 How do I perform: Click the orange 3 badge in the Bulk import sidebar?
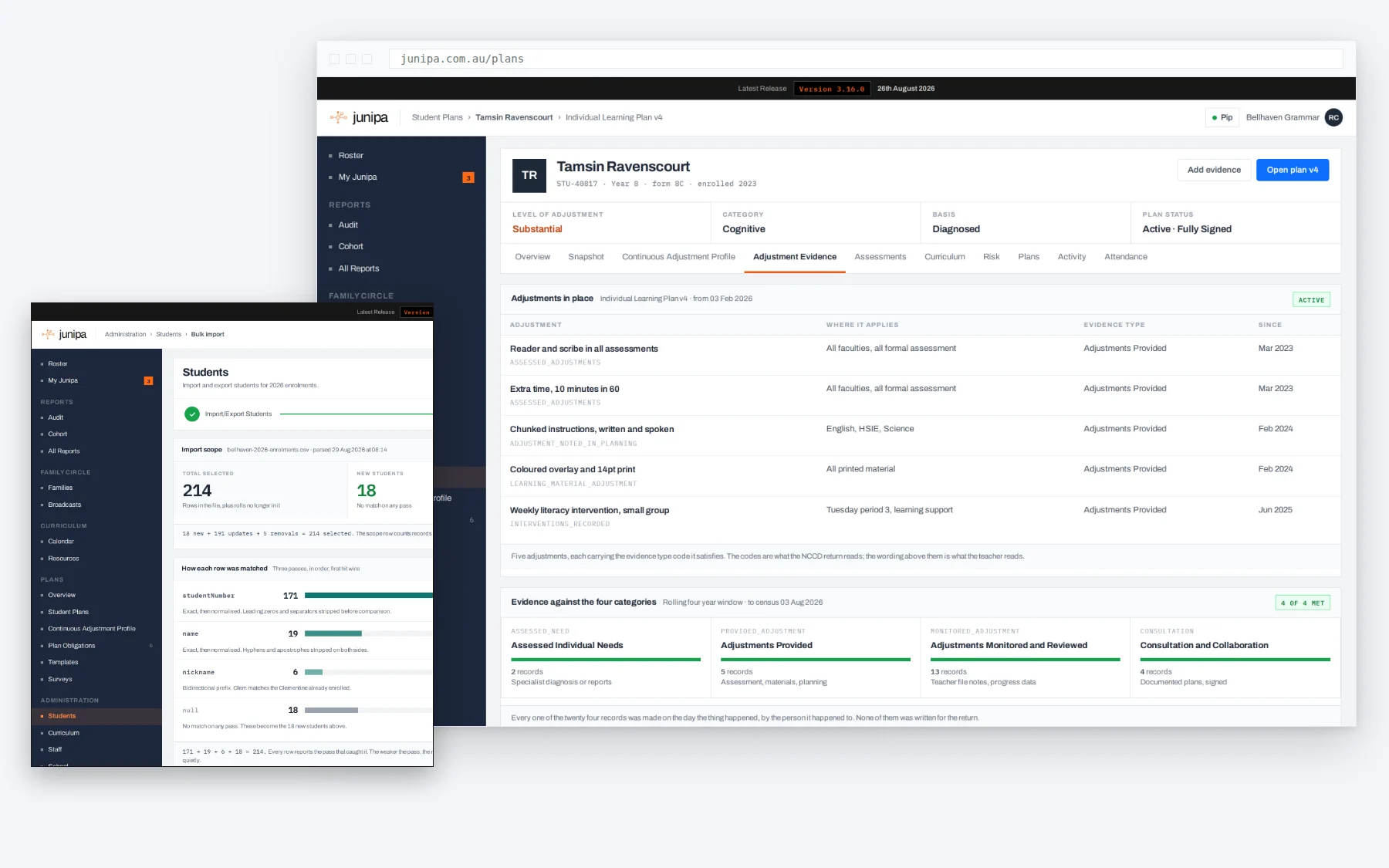[148, 380]
